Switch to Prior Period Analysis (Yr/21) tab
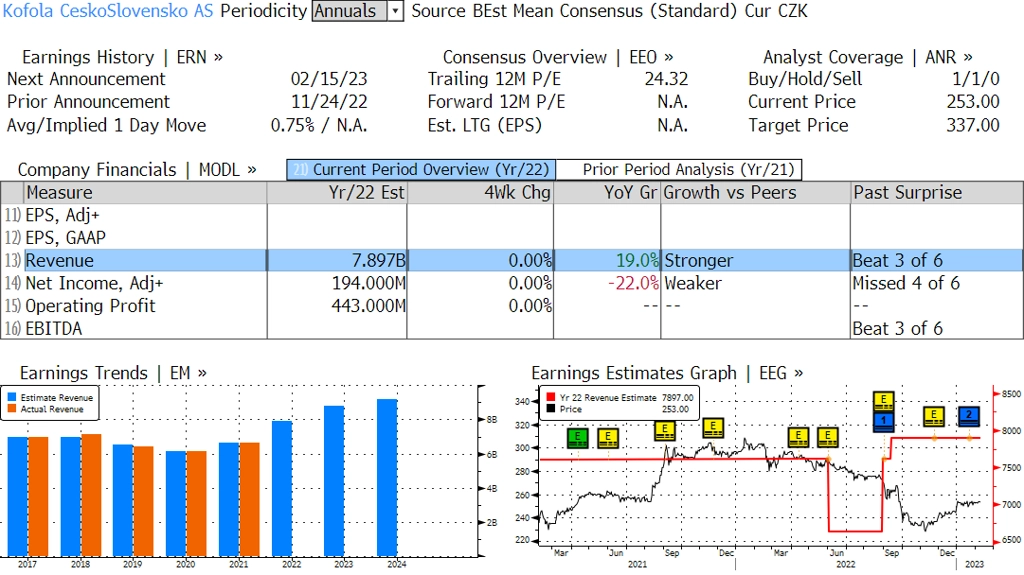This screenshot has width=1024, height=575. (x=679, y=170)
